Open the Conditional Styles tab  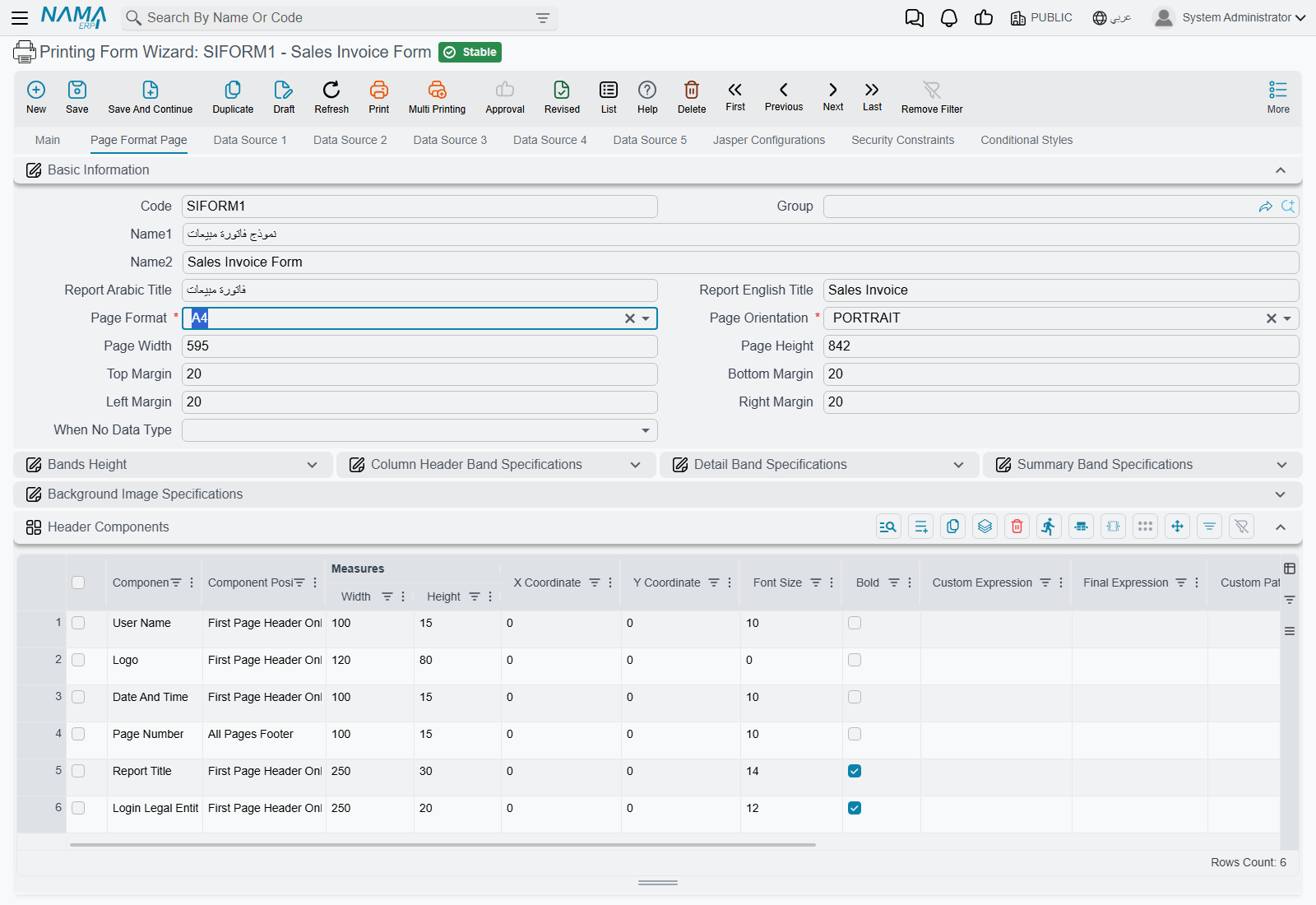click(1026, 140)
